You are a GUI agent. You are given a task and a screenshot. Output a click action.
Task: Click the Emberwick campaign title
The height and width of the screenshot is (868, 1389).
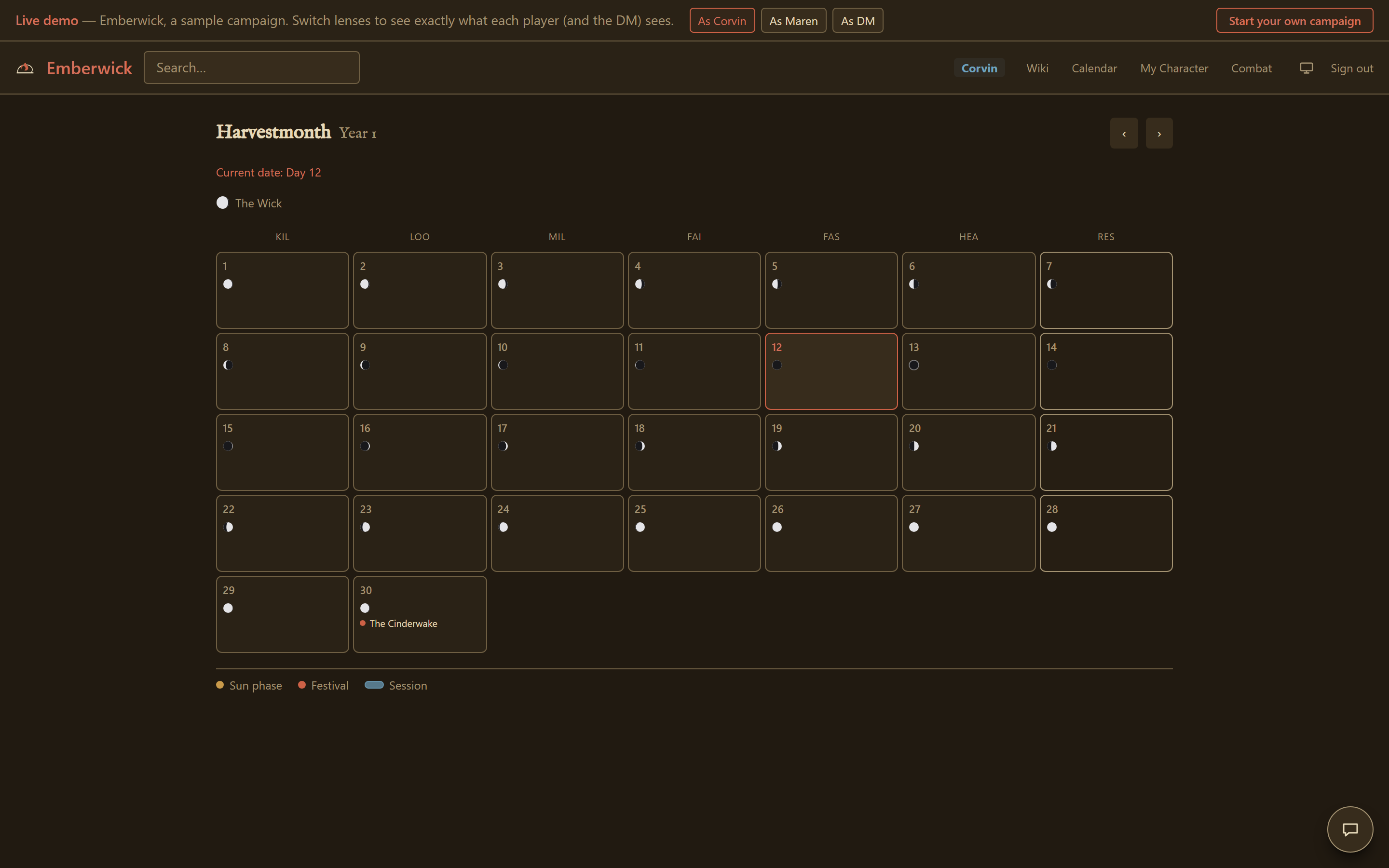click(x=90, y=68)
